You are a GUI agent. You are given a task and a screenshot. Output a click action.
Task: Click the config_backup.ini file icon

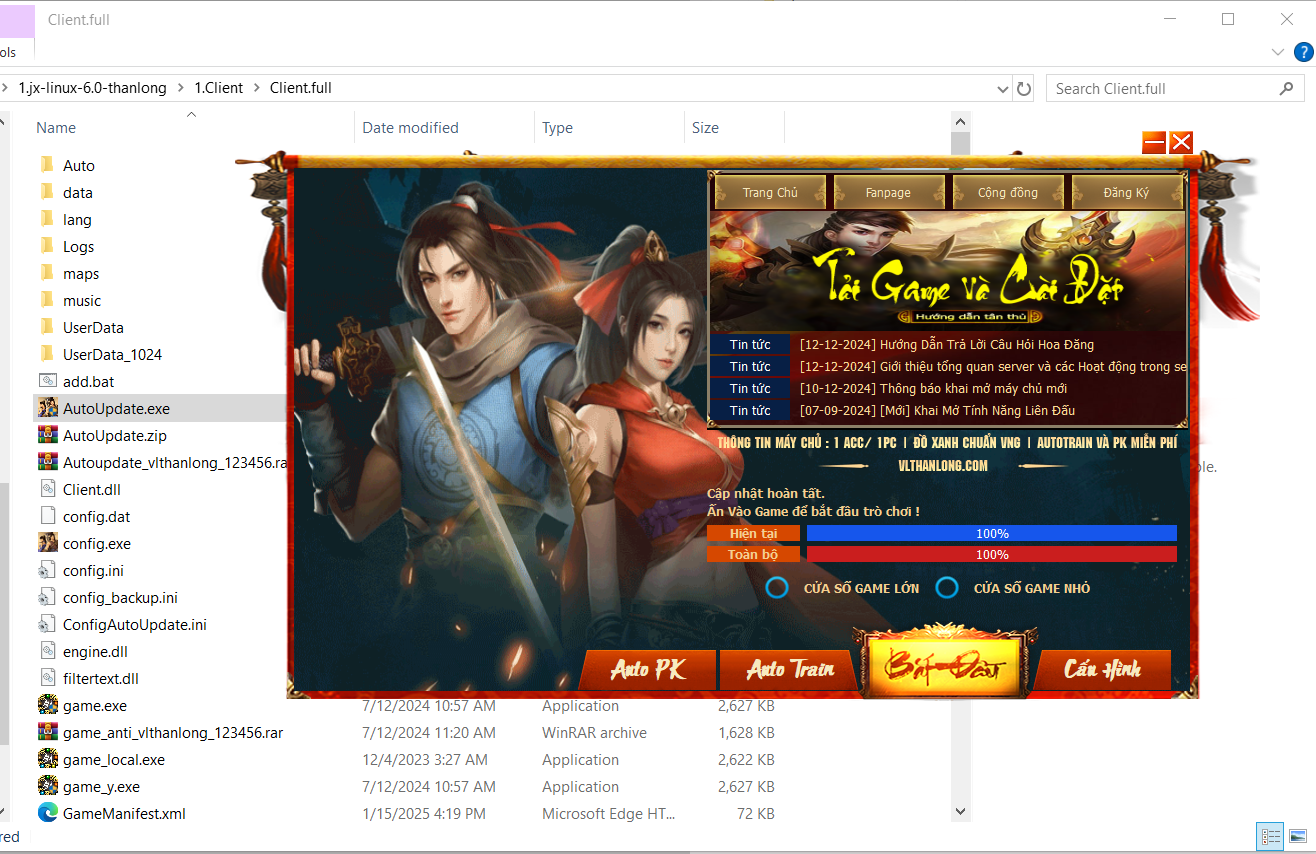(47, 597)
